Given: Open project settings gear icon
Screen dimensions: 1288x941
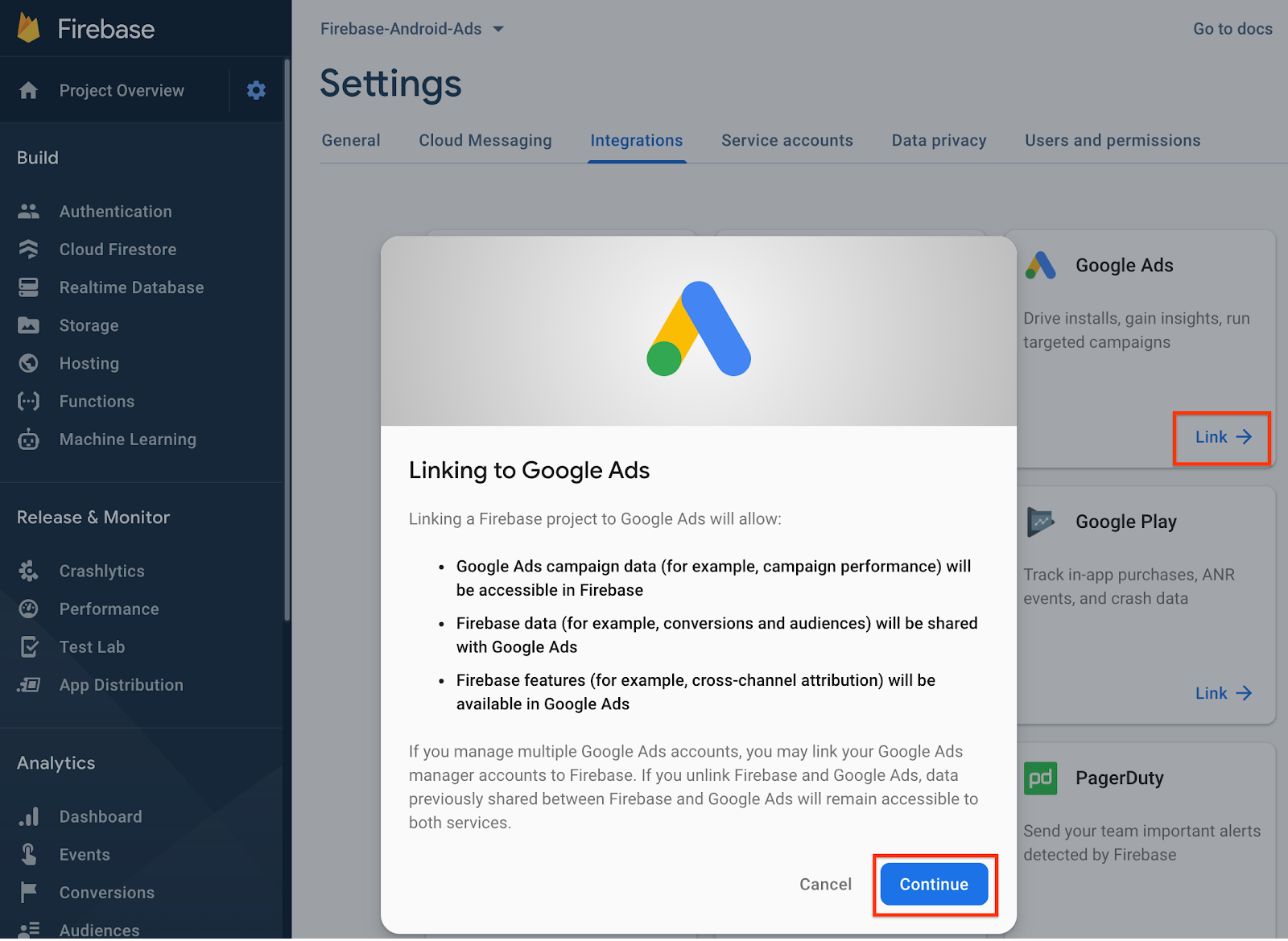Looking at the screenshot, I should pyautogui.click(x=256, y=90).
